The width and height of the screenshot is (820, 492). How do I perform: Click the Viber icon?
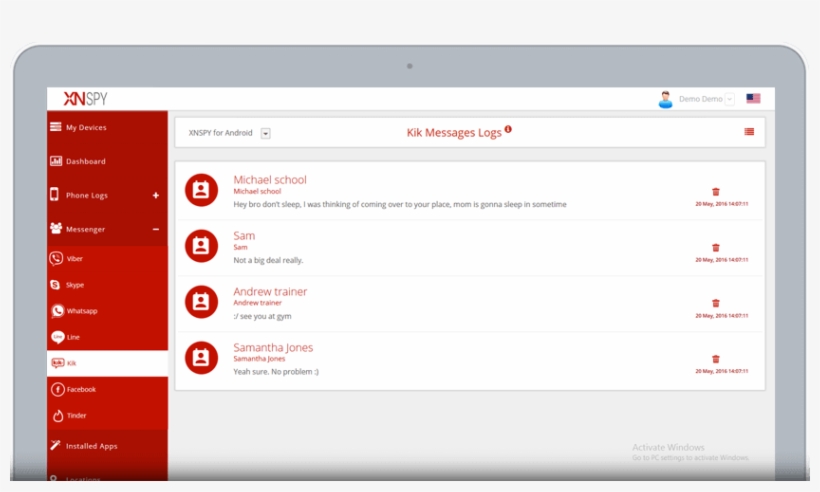tap(56, 258)
